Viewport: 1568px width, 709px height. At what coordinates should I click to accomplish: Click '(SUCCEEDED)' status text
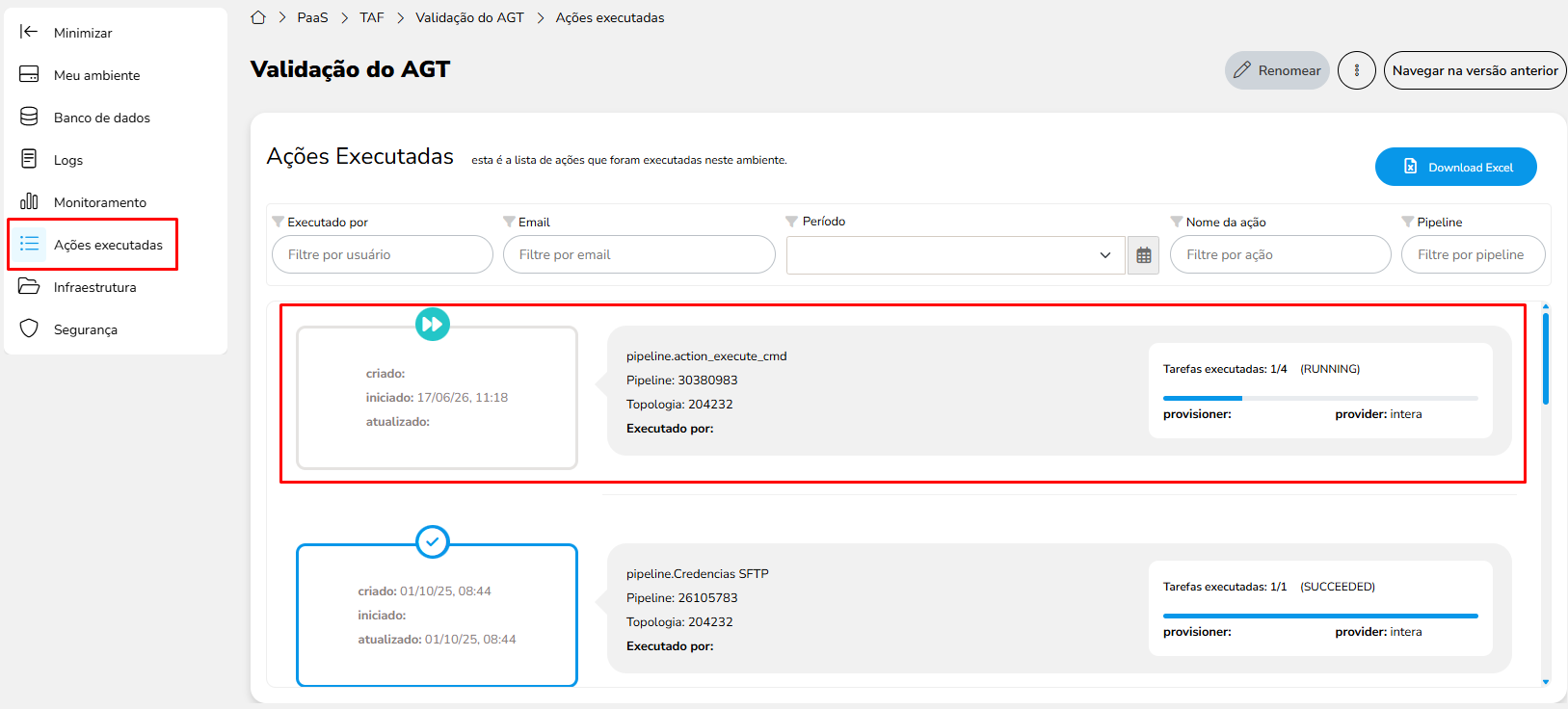1338,587
